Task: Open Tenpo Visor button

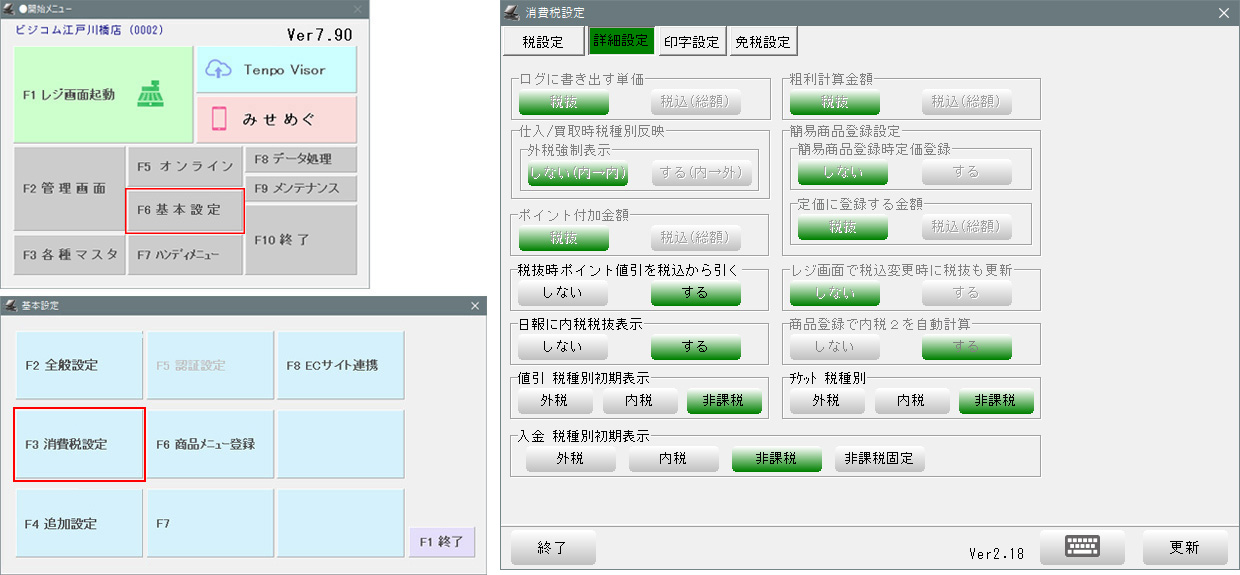Action: tap(276, 69)
